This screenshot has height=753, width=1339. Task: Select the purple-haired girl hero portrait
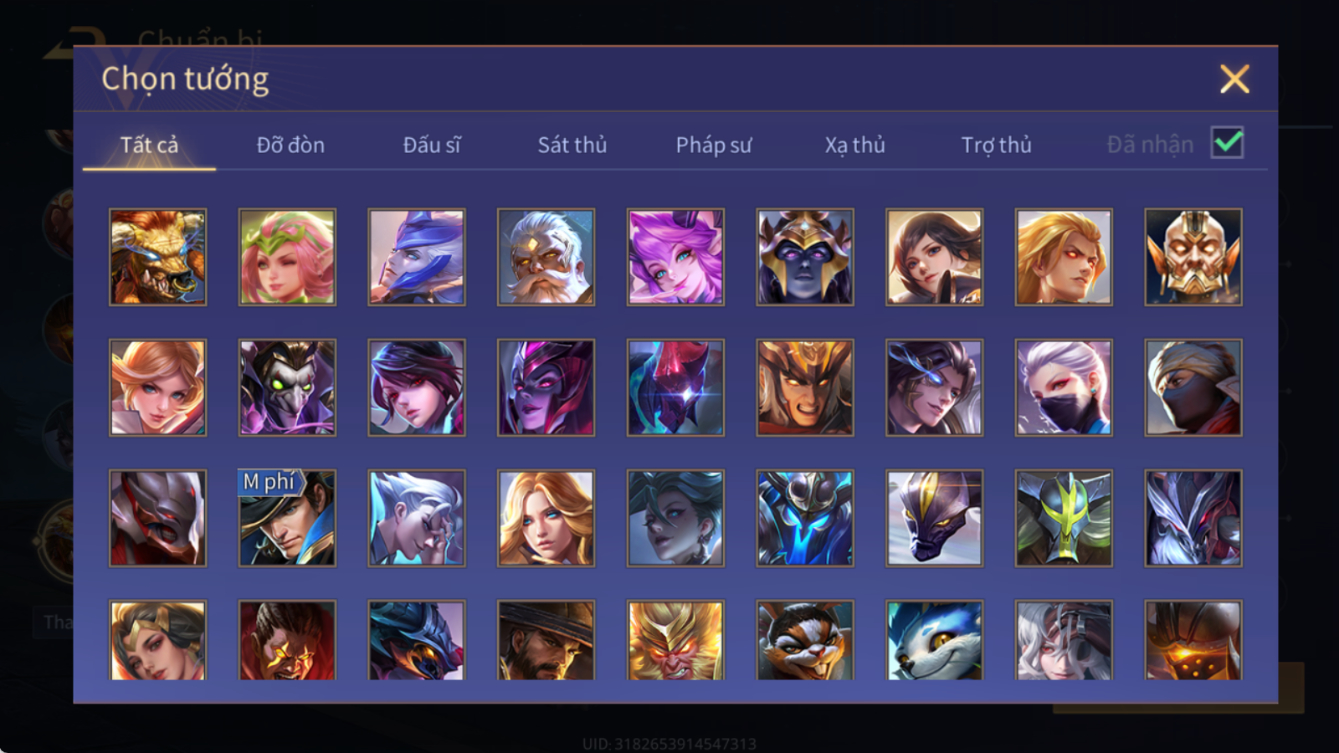point(675,257)
